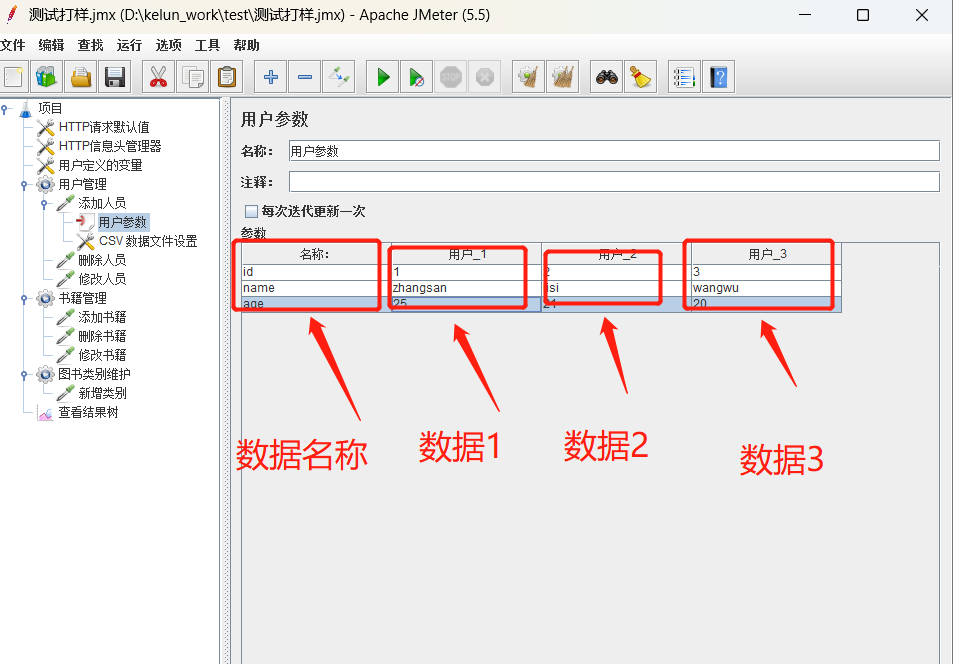Click the zhangsan table cell
This screenshot has width=953, height=664.
pos(466,288)
